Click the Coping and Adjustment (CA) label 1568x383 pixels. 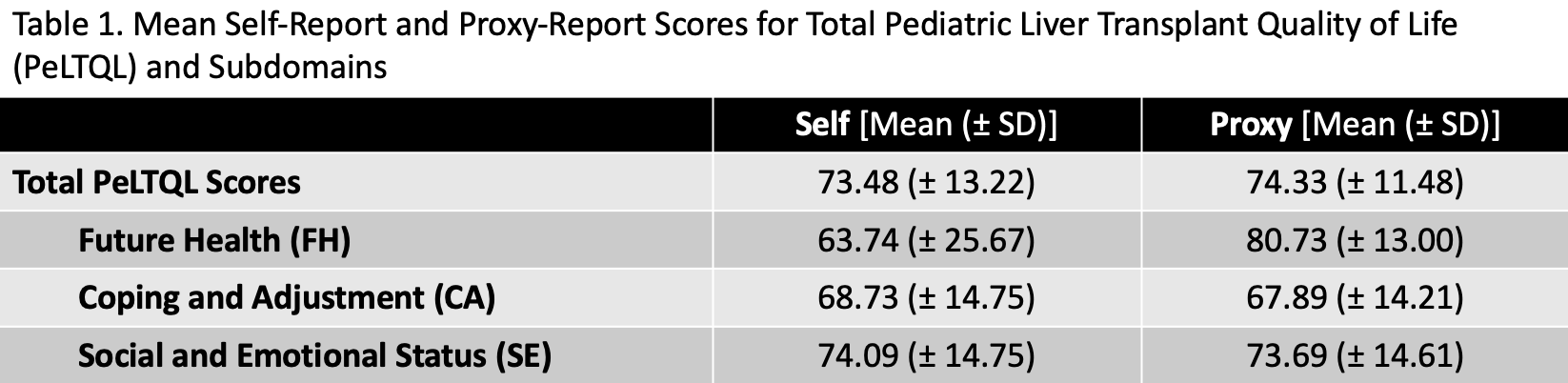point(287,298)
